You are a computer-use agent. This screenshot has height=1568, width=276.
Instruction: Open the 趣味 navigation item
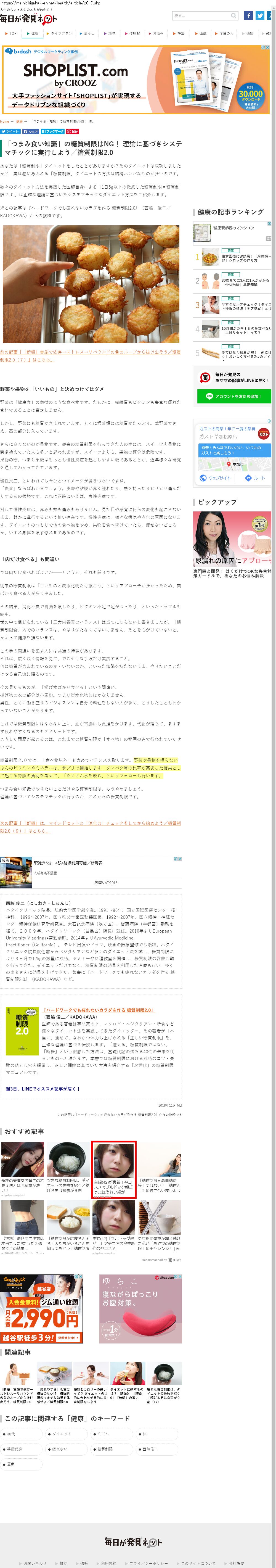coord(110,33)
